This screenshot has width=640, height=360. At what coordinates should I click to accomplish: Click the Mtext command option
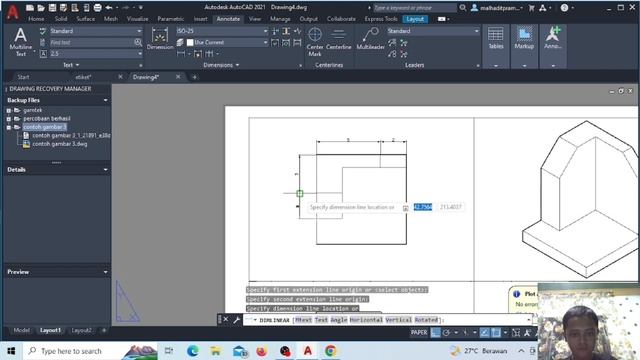pos(303,320)
